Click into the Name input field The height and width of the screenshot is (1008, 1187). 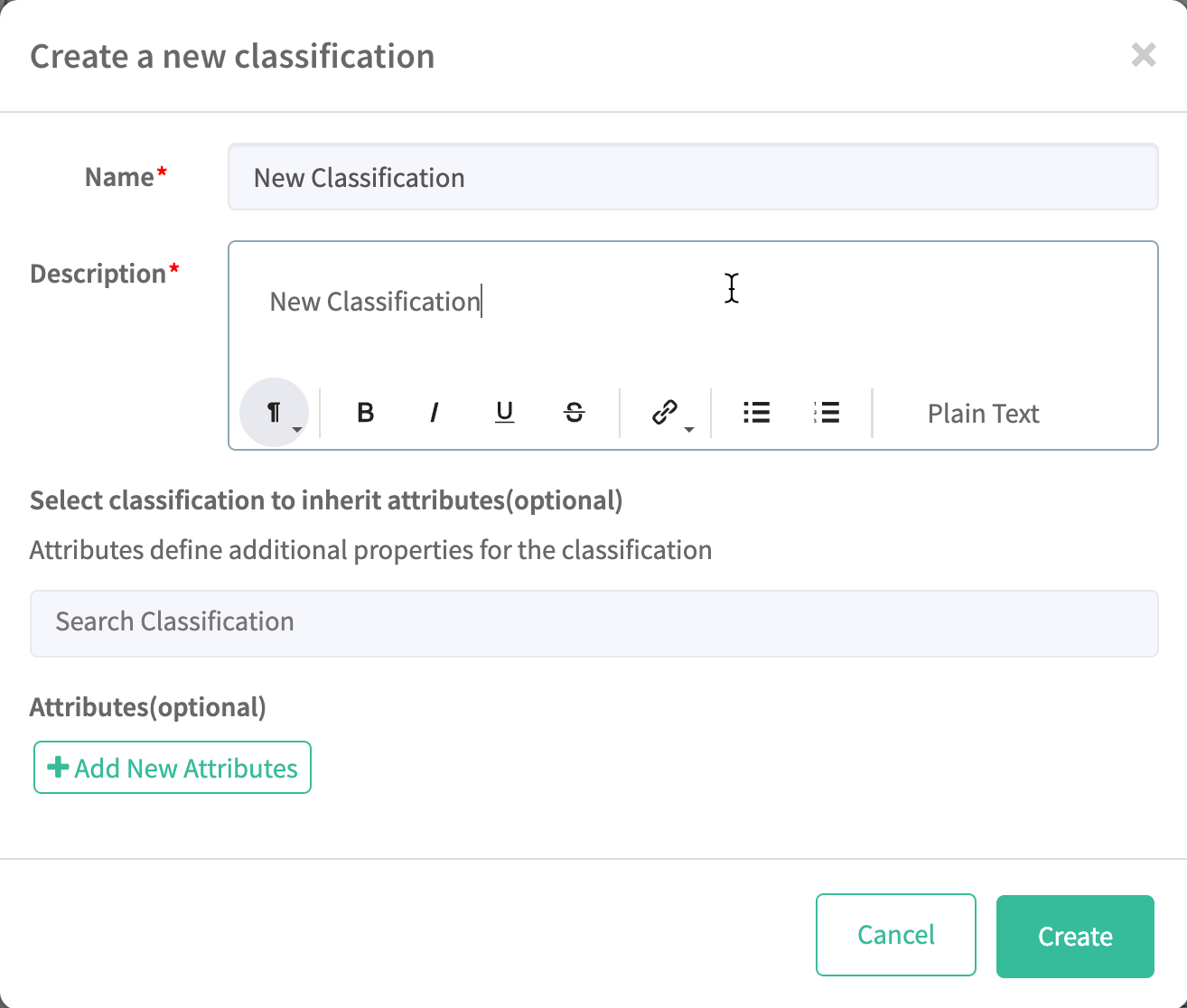click(693, 178)
